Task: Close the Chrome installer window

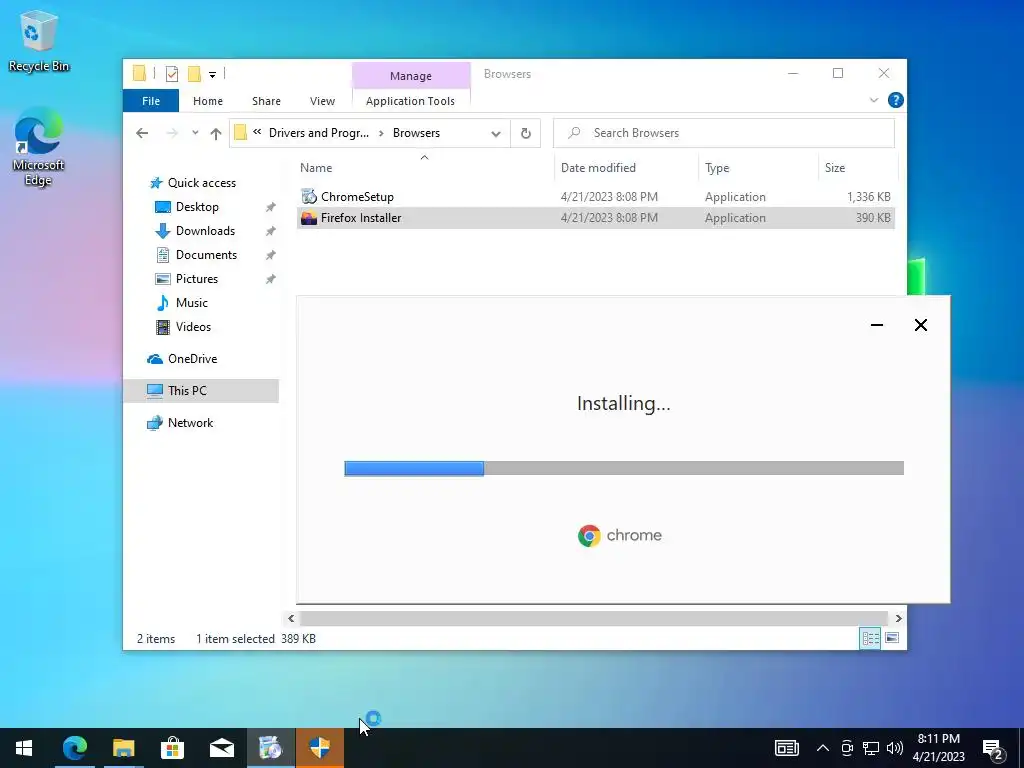Action: [921, 325]
